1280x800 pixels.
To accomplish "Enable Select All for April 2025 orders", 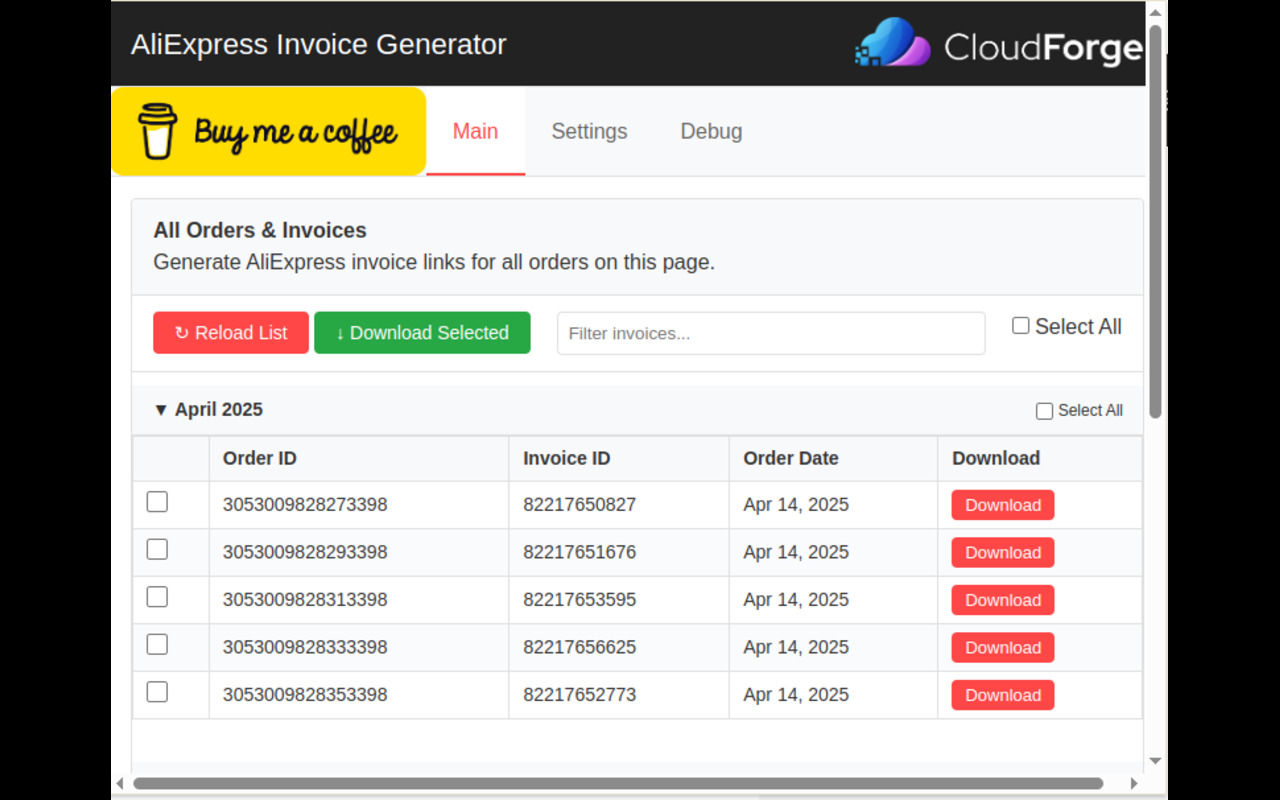I will [x=1044, y=410].
